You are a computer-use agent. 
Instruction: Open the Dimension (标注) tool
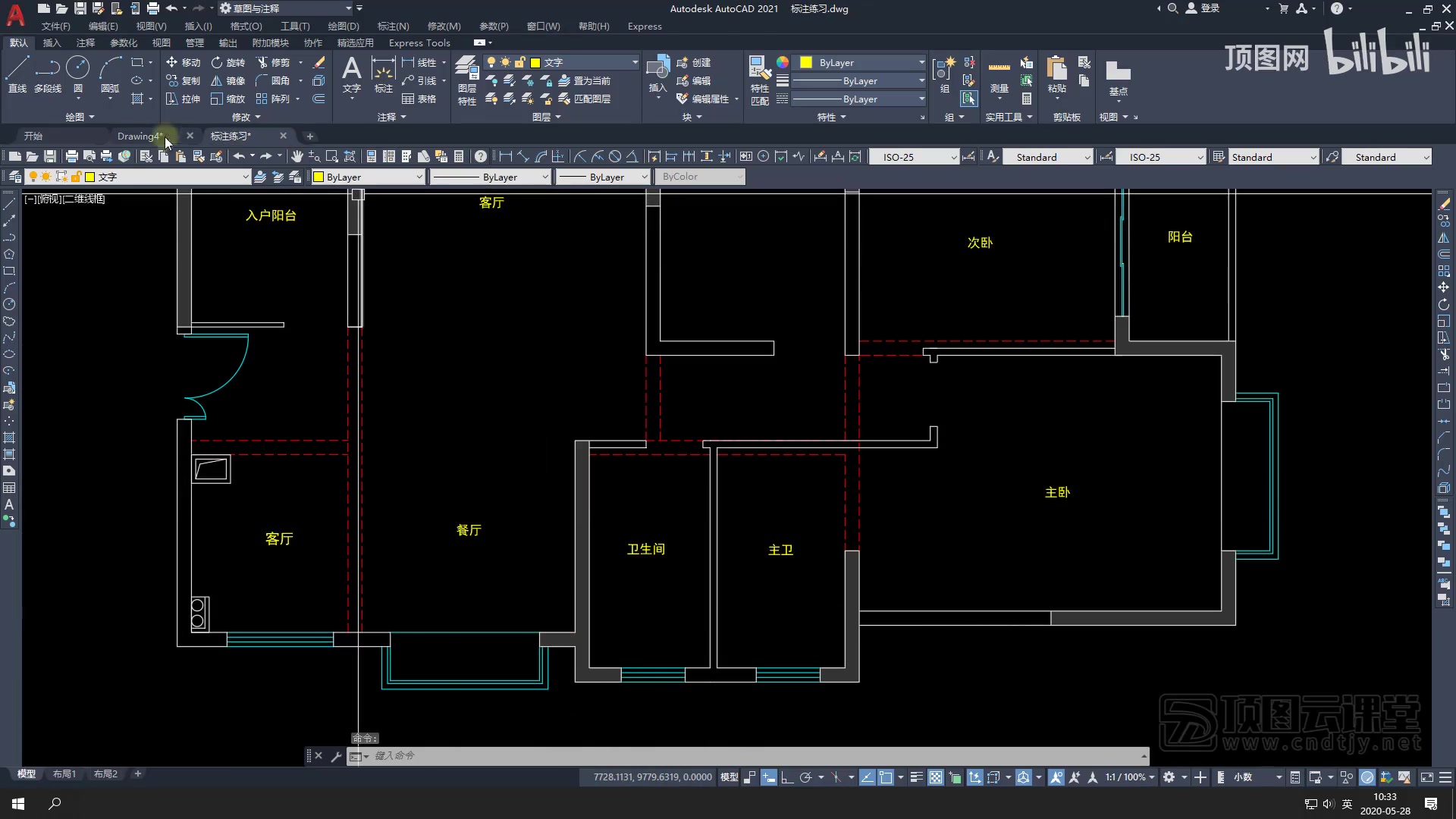(x=384, y=74)
